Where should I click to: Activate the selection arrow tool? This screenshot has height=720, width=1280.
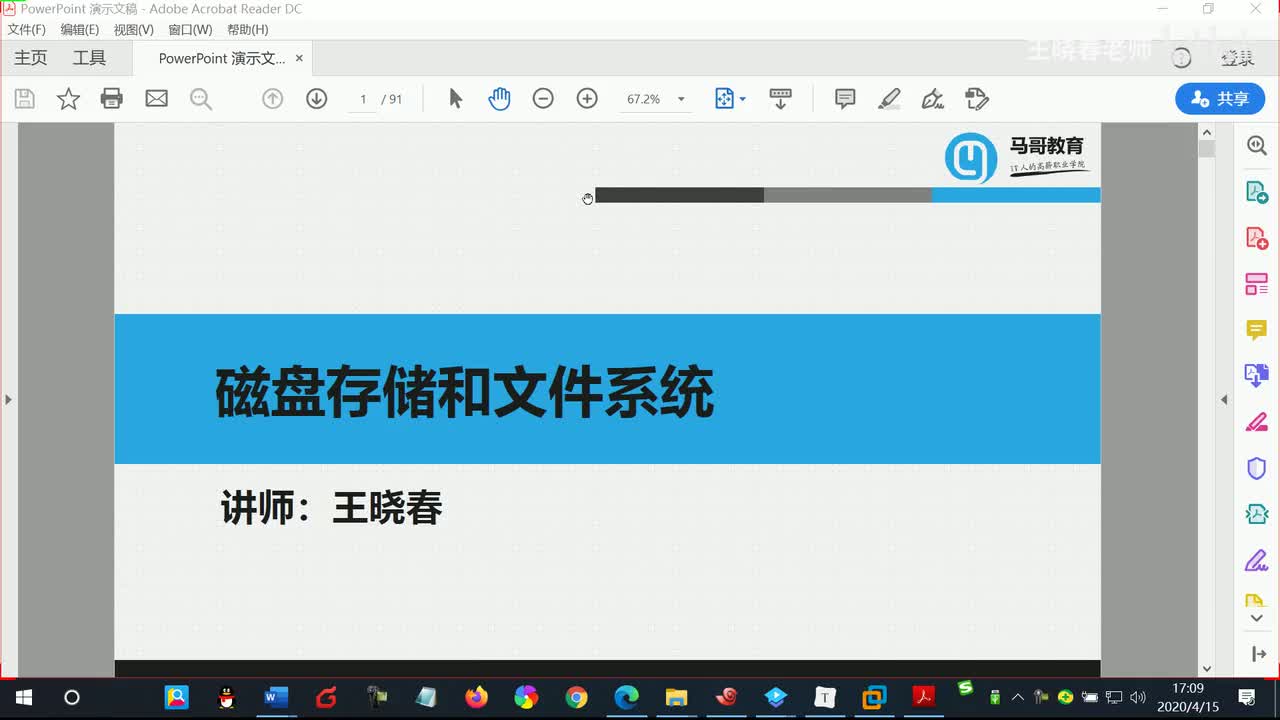[456, 99]
